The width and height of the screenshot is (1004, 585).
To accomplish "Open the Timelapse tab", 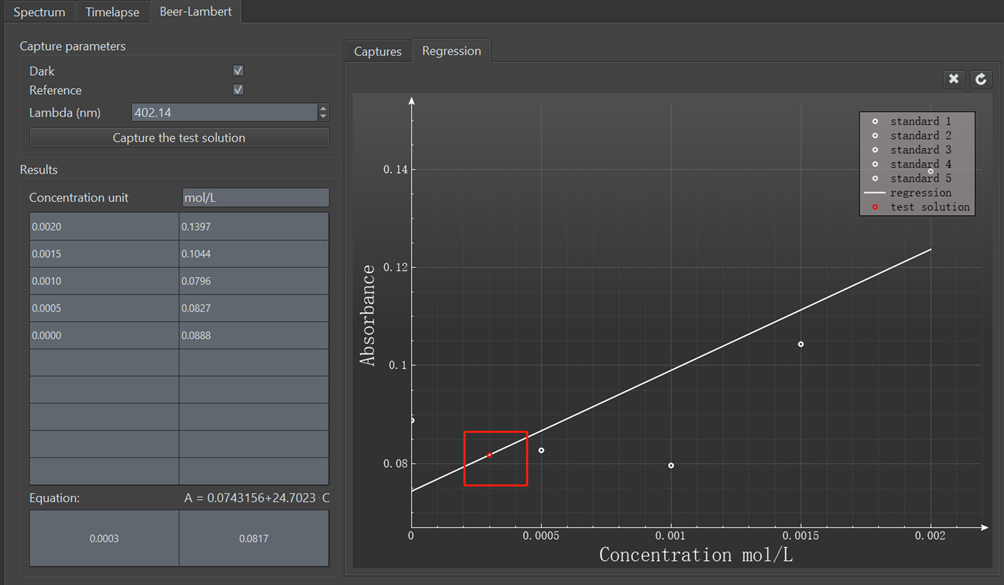I will [112, 12].
